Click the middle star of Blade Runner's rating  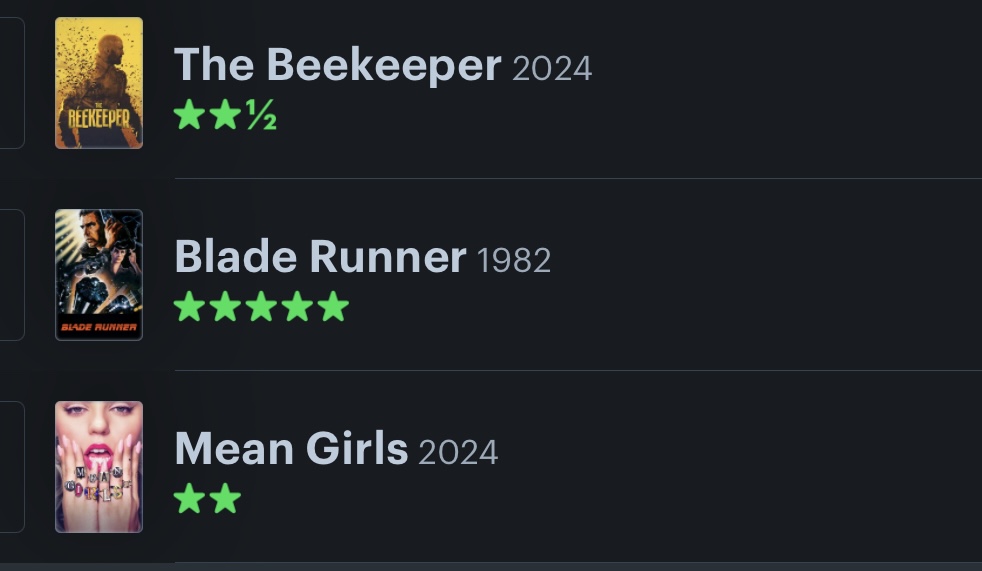tap(261, 307)
